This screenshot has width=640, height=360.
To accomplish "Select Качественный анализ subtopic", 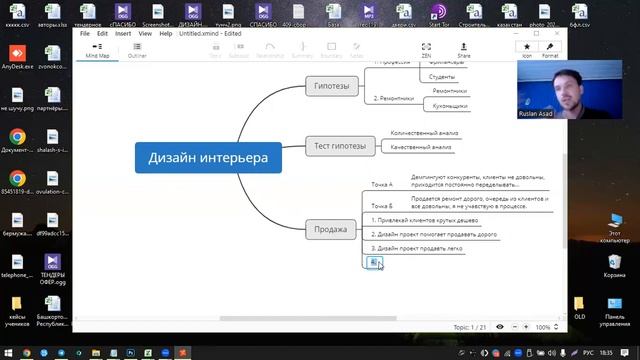I will pos(420,147).
